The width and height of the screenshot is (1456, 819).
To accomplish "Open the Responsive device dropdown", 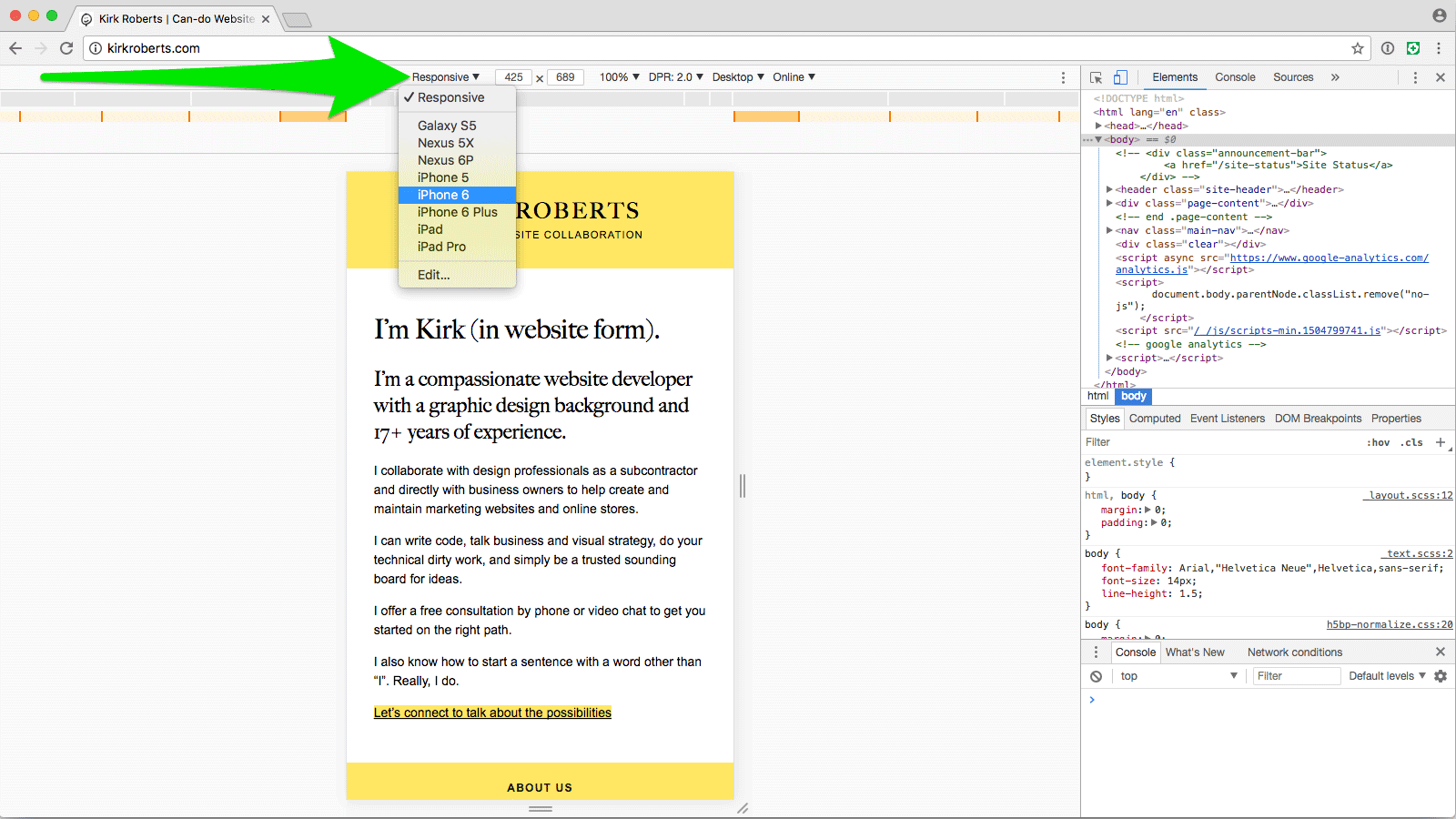I will [x=445, y=77].
